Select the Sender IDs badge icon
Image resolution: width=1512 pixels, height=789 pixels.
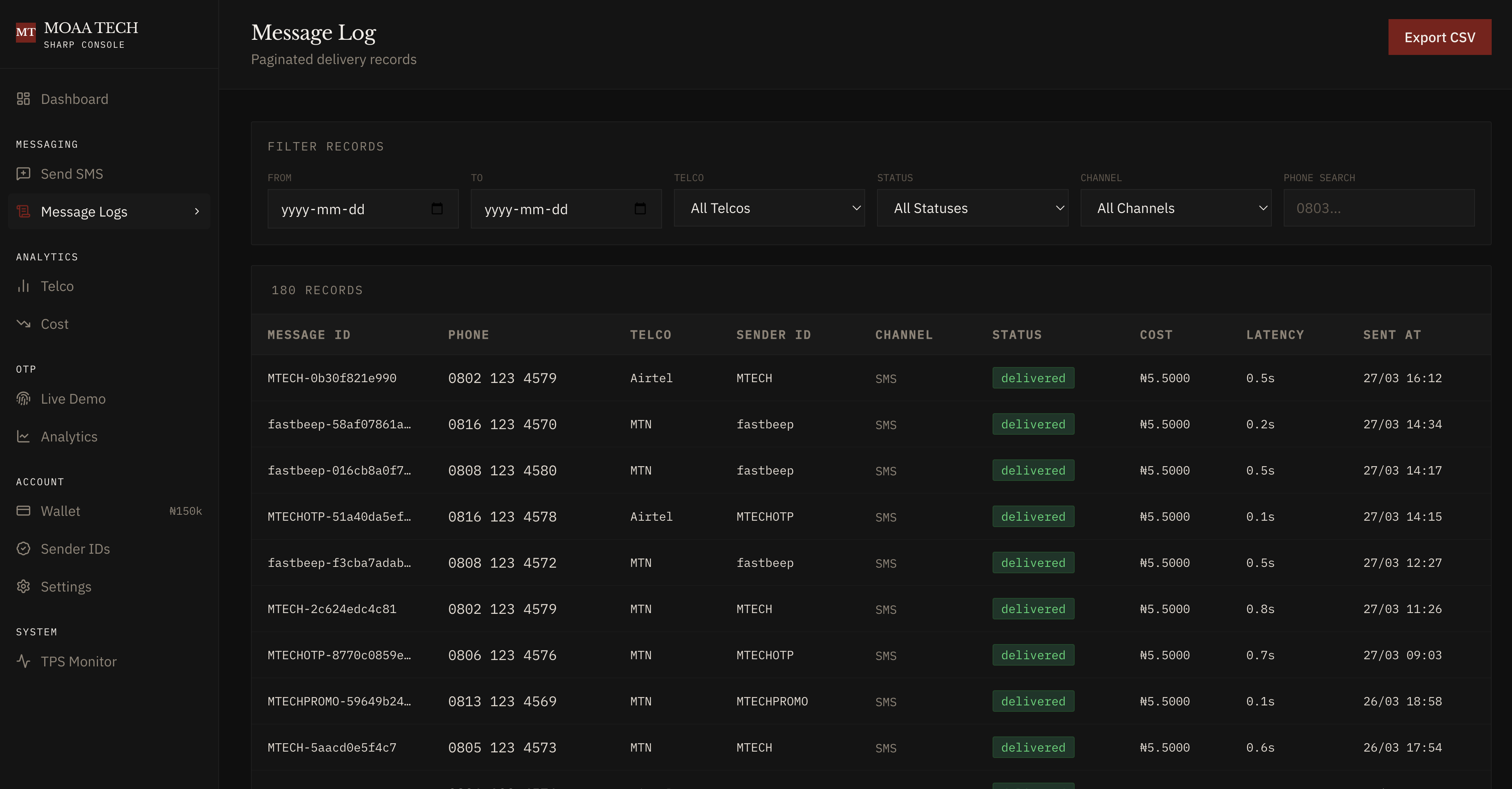[23, 549]
